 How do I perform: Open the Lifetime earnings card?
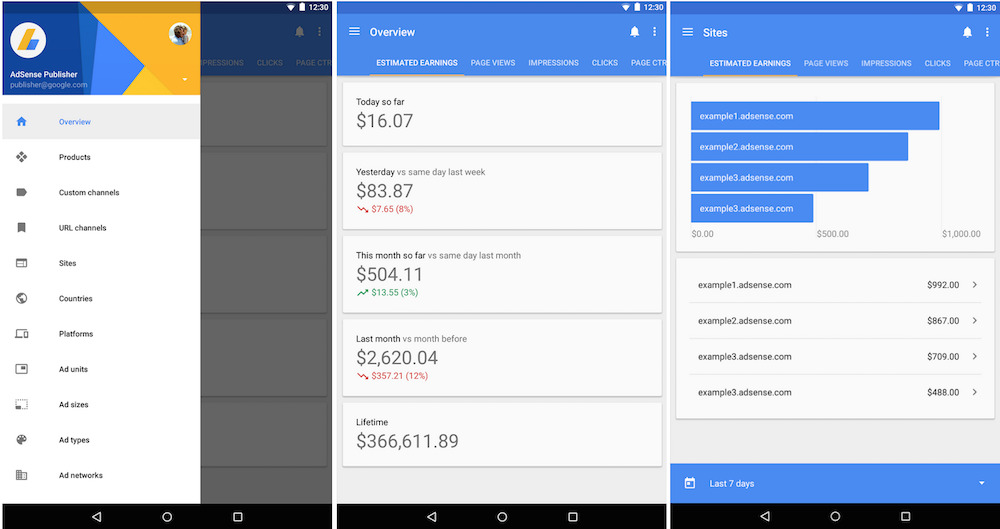pyautogui.click(x=502, y=434)
